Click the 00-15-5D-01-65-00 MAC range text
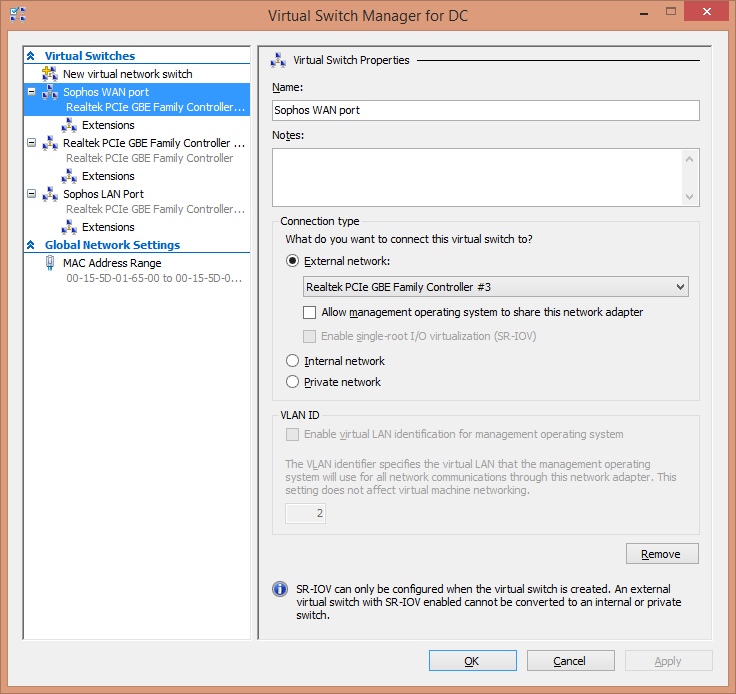Image resolution: width=736 pixels, height=694 pixels. click(x=154, y=278)
